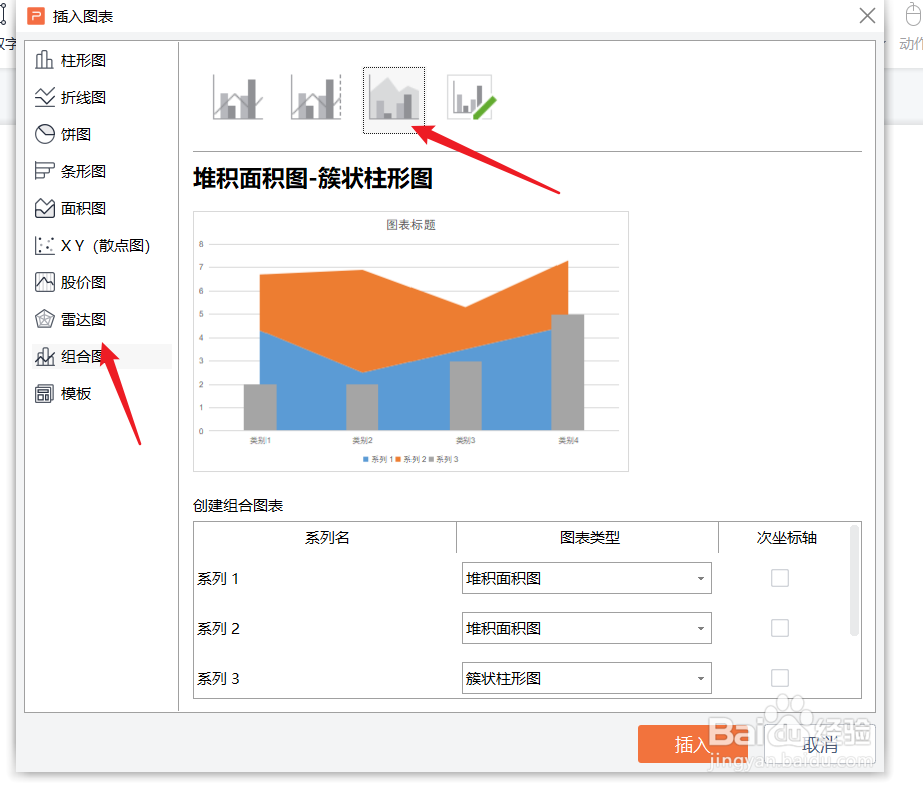This screenshot has height=792, width=923.
Task: Enable secondary axis for 系列 3
Action: click(x=780, y=678)
